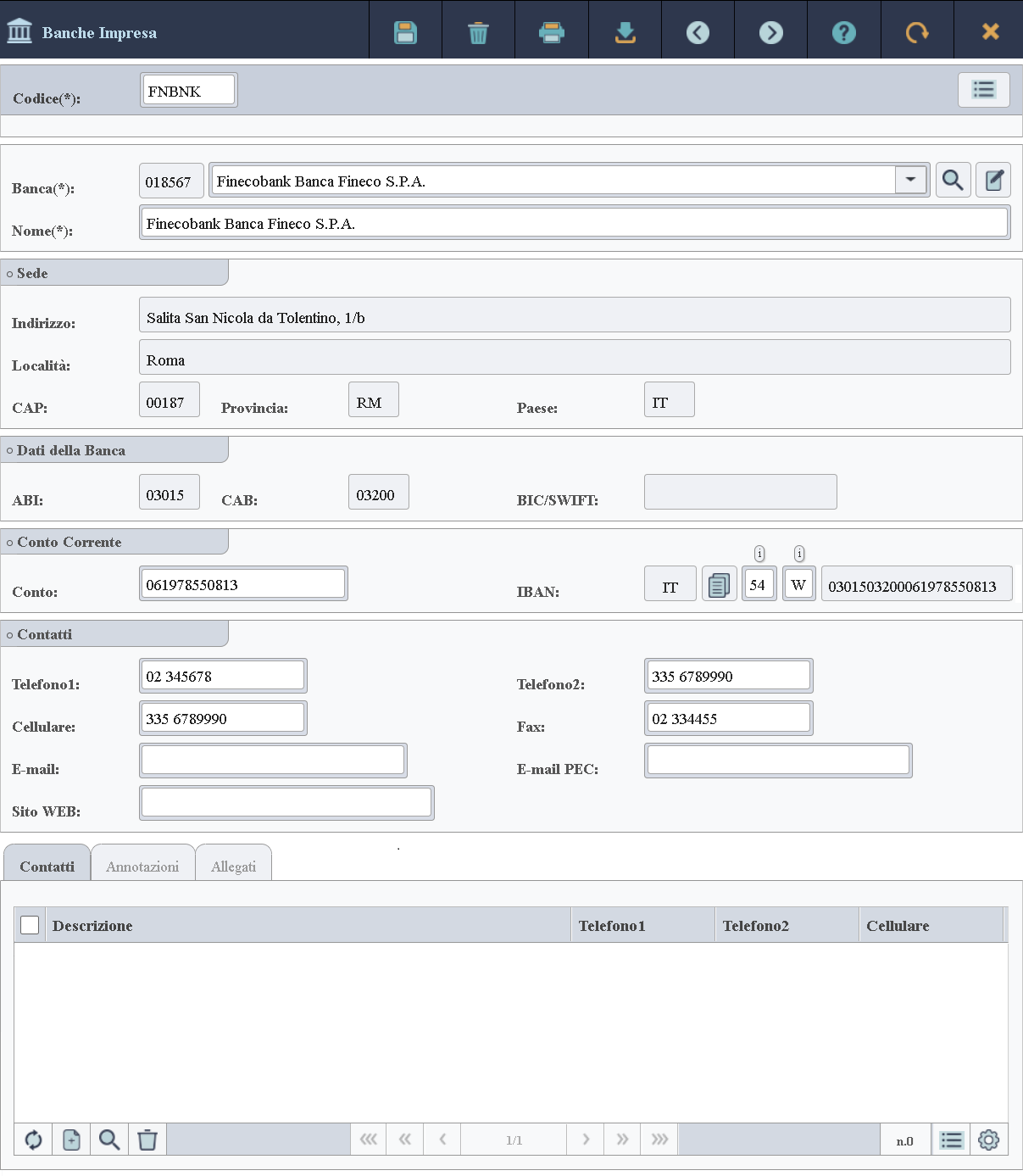The height and width of the screenshot is (1176, 1023).
Task: Skip forward several pages in grid
Action: click(x=623, y=1140)
